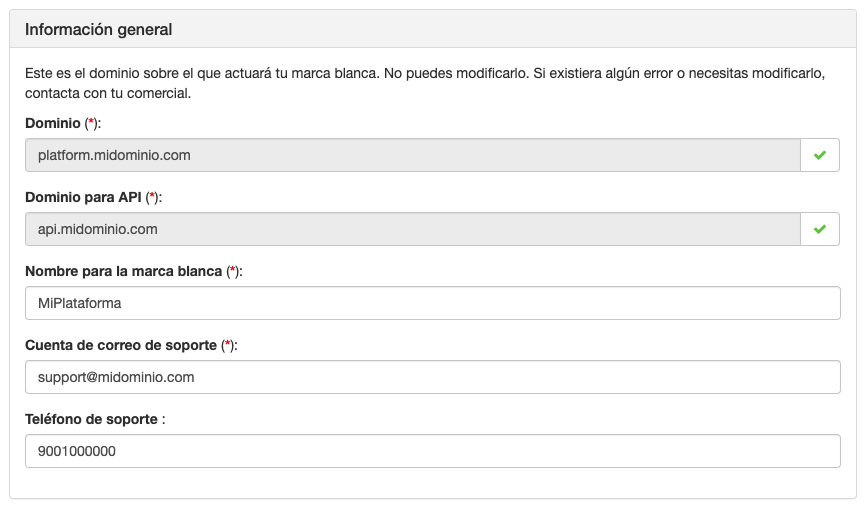This screenshot has width=865, height=509.
Task: Click the 'contacta con tu comercial' text
Action: [x=108, y=94]
